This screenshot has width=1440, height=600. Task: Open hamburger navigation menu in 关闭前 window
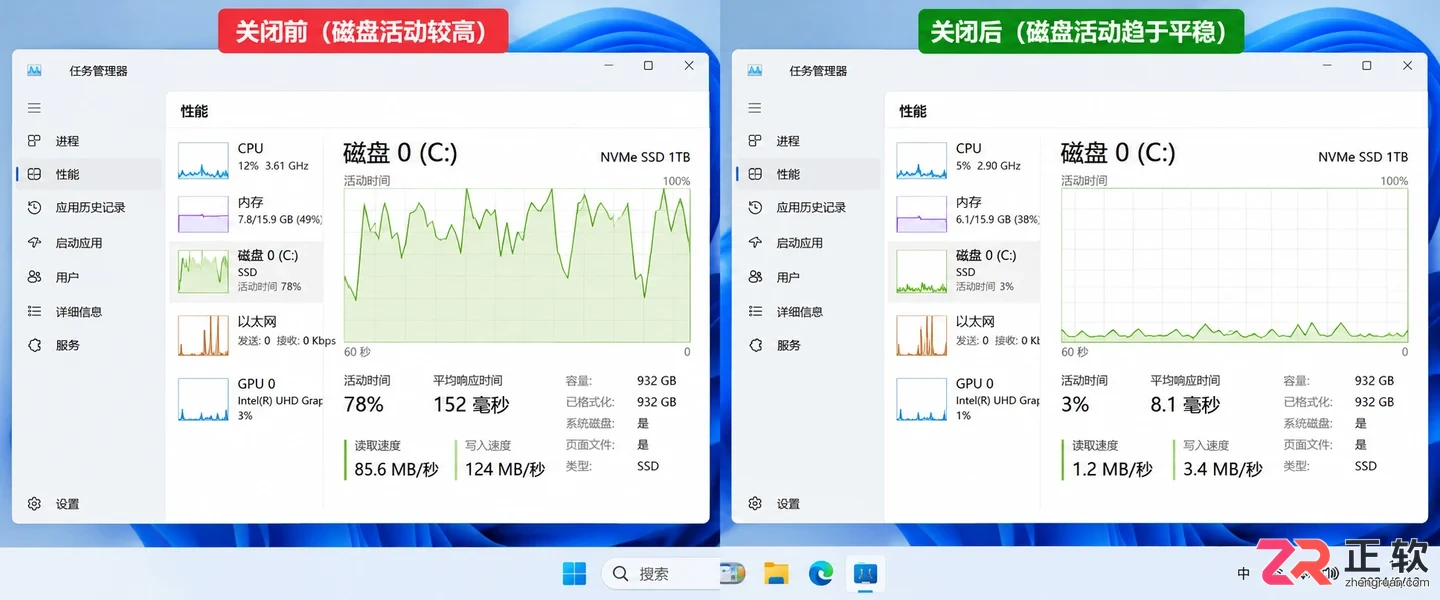[34, 108]
